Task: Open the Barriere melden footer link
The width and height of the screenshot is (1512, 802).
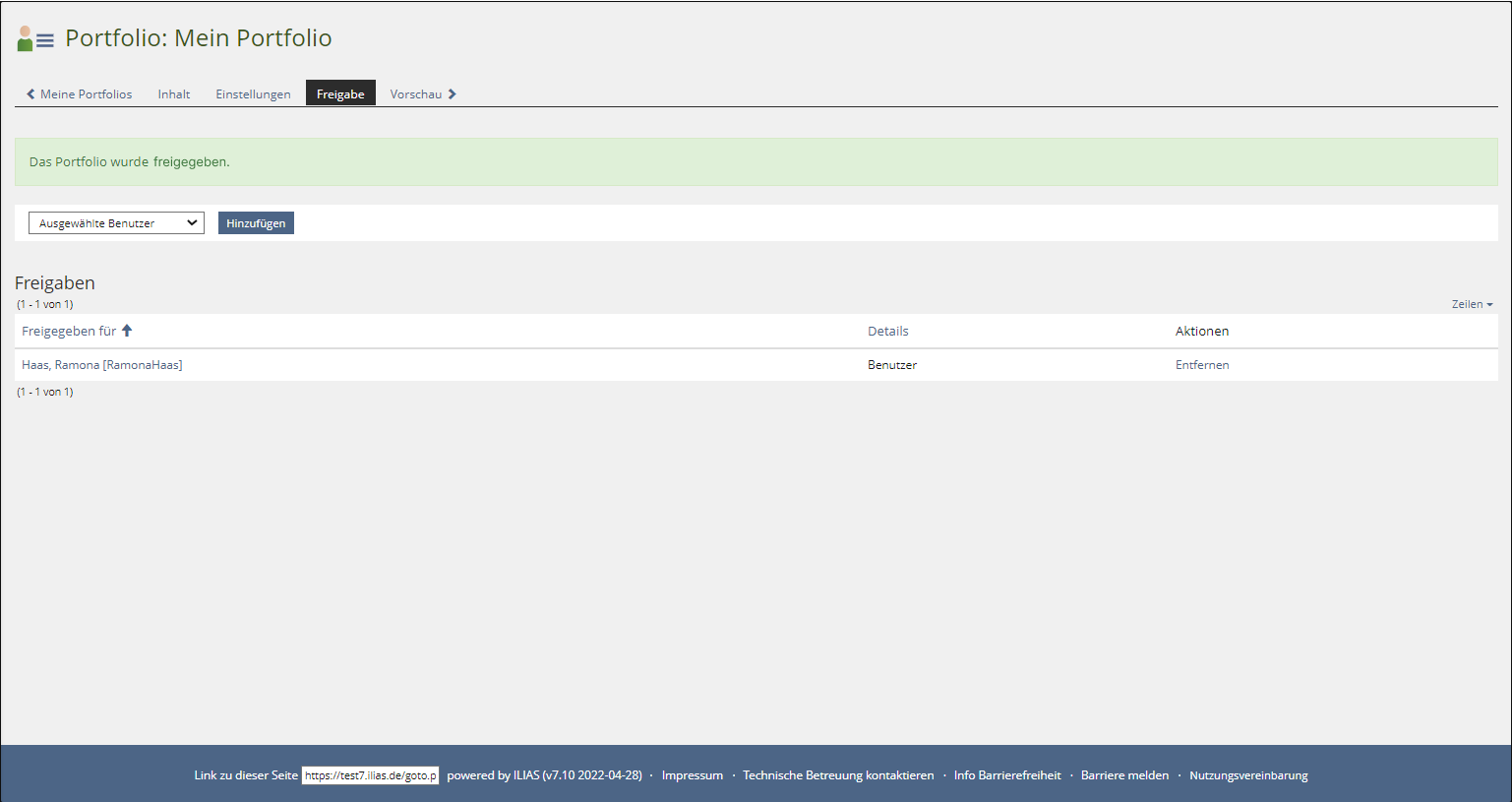Action: click(x=1124, y=775)
